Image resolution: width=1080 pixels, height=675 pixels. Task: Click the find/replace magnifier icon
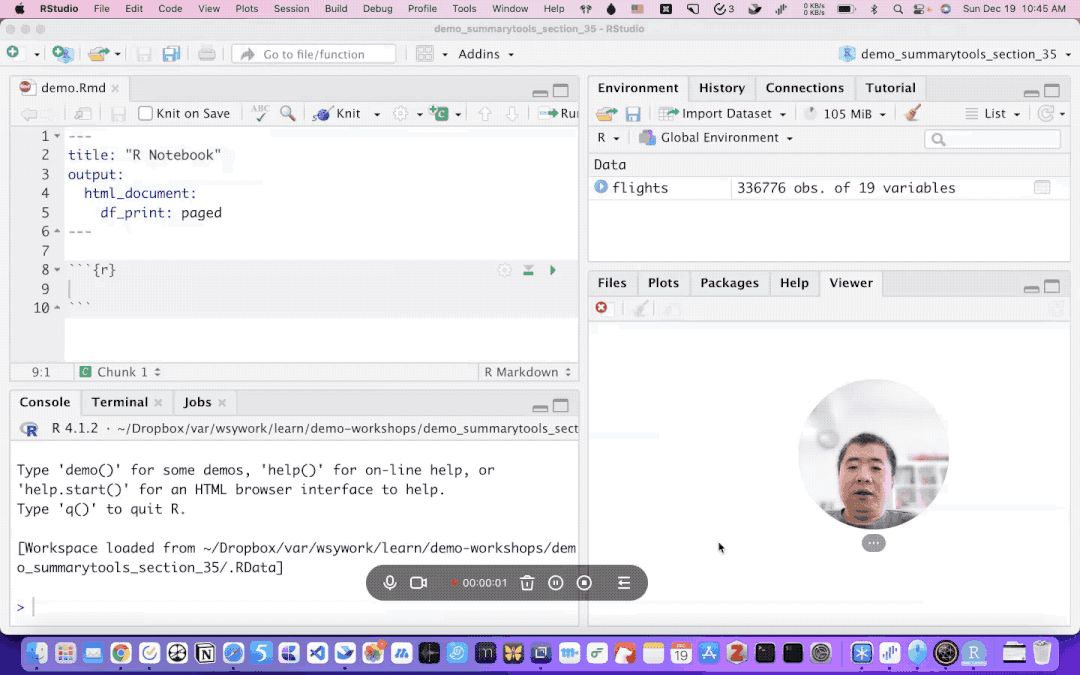(x=288, y=113)
